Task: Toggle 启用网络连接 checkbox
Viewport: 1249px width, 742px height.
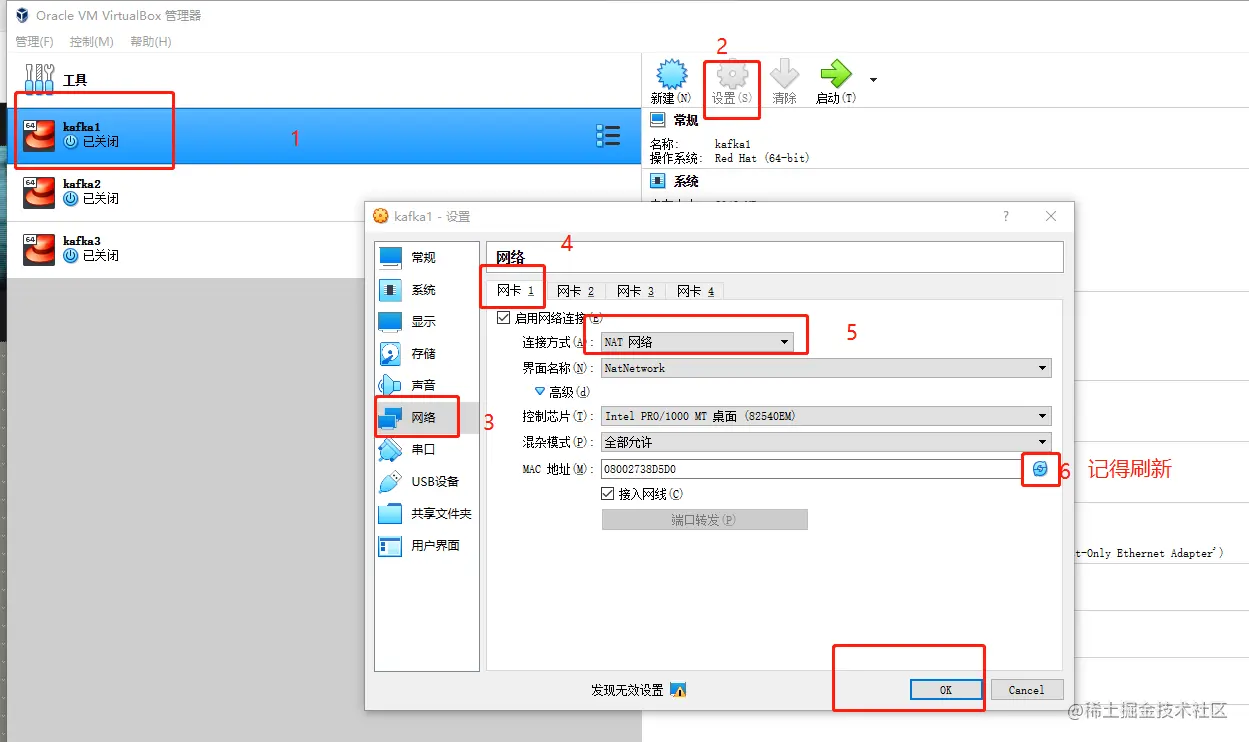Action: click(x=503, y=318)
